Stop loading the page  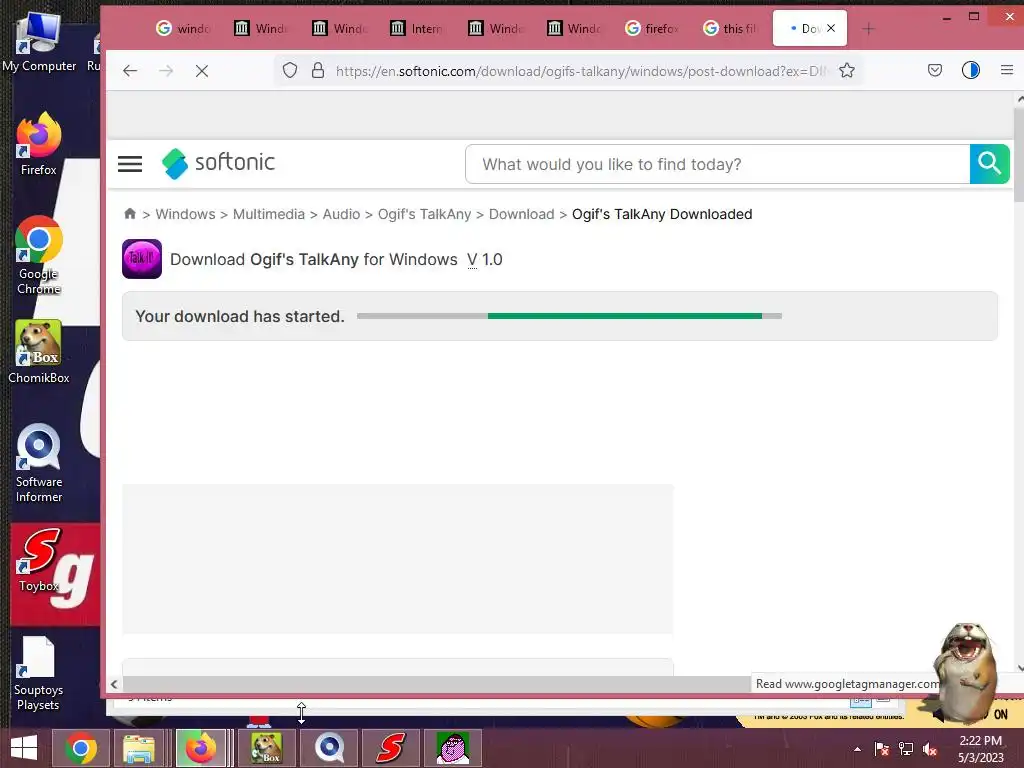click(202, 71)
